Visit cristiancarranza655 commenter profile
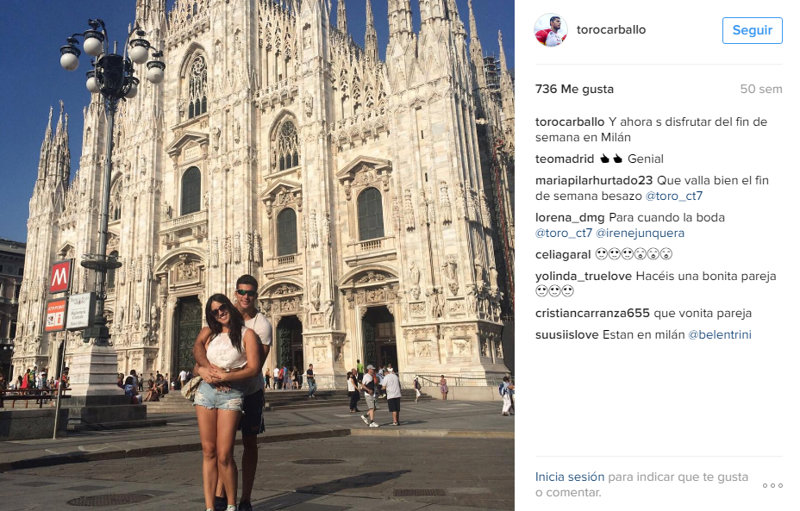The image size is (800, 511). [592, 313]
